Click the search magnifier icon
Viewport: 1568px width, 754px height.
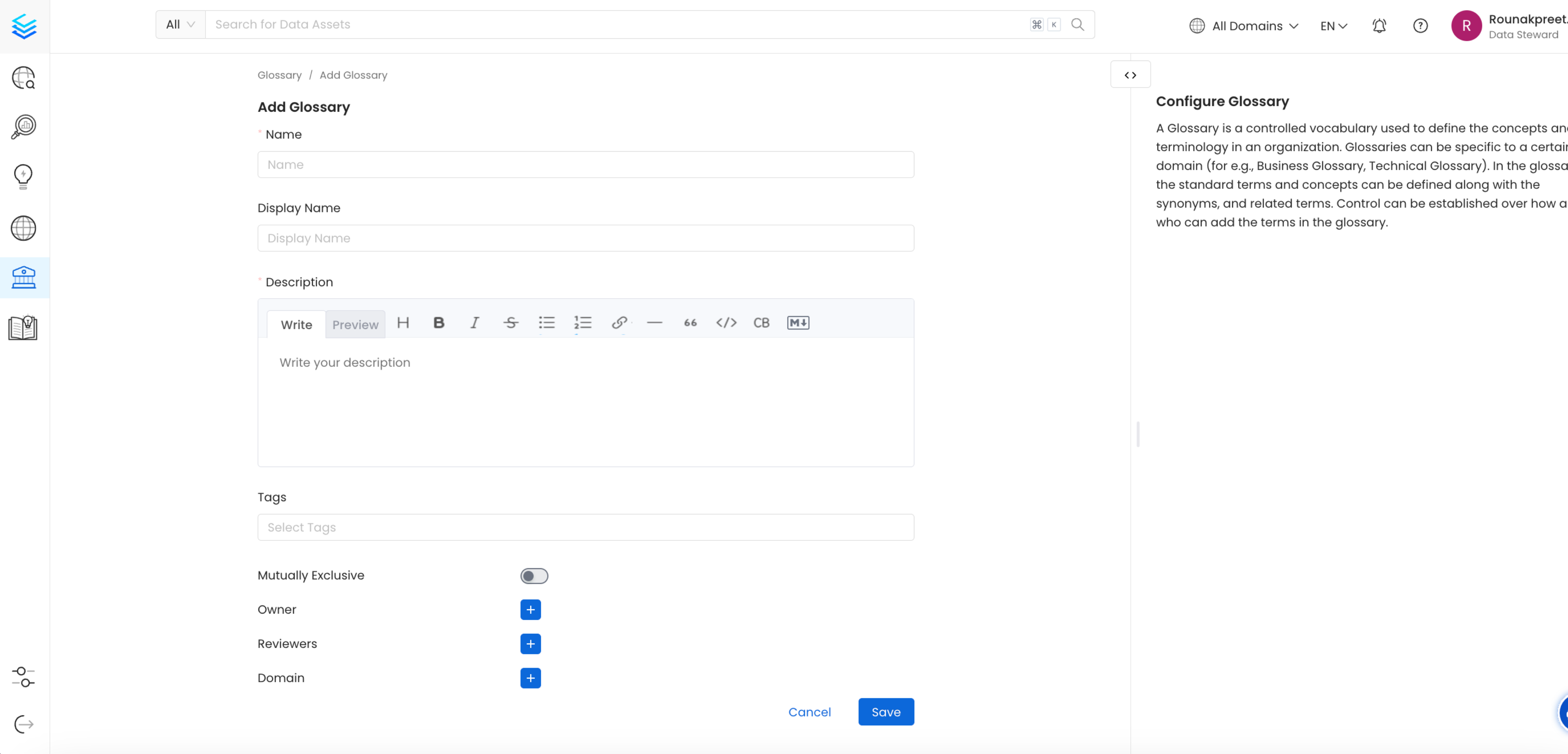(x=1078, y=24)
